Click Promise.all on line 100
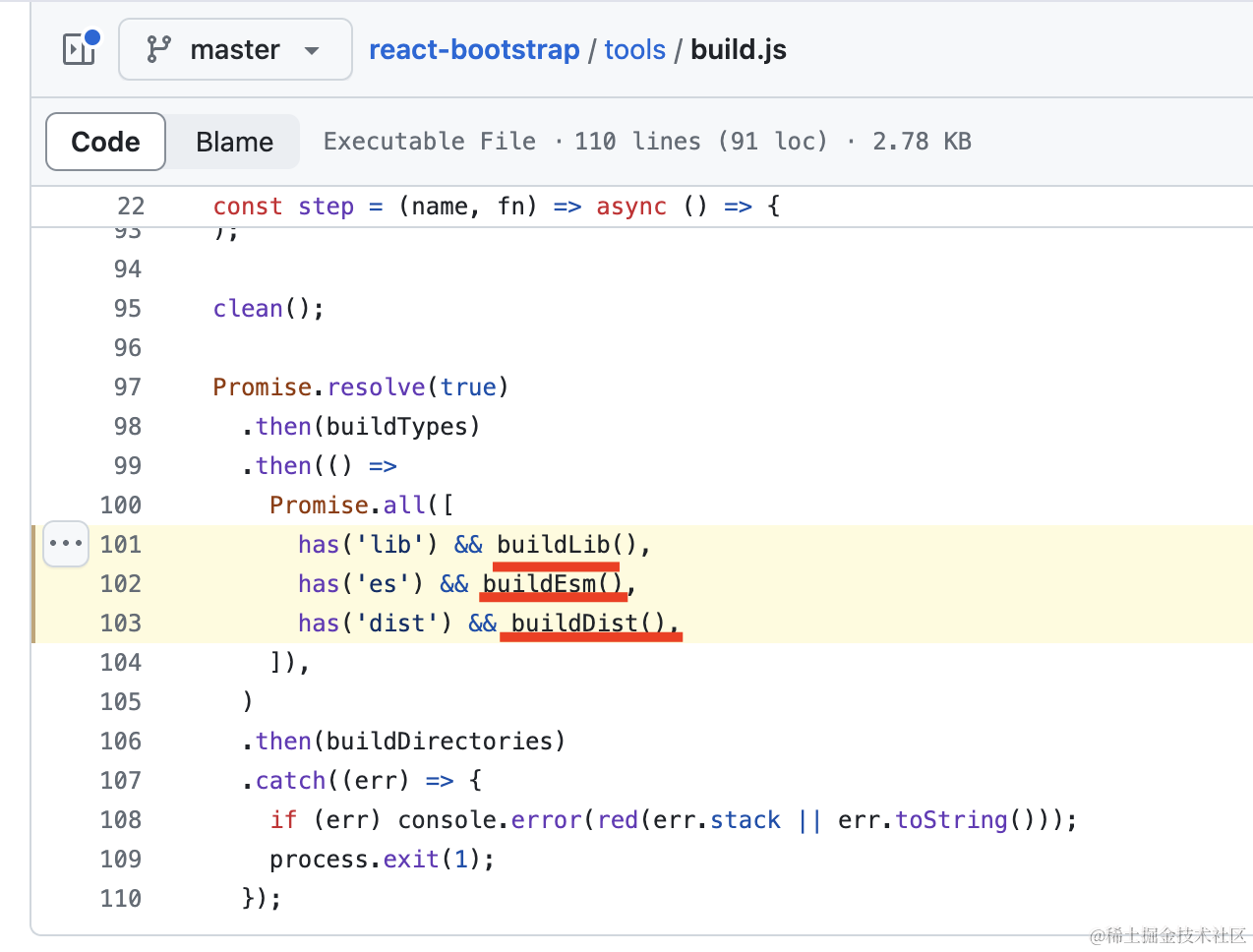Image resolution: width=1253 pixels, height=952 pixels. coord(347,506)
